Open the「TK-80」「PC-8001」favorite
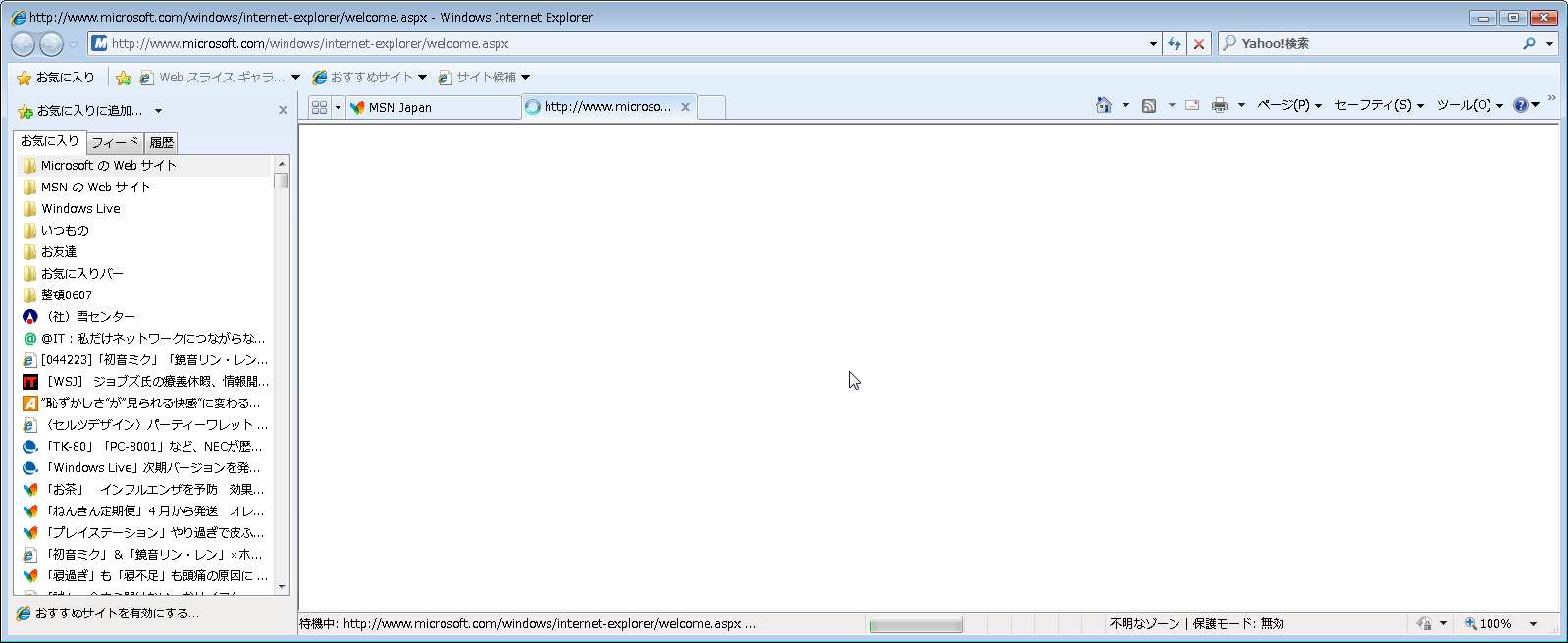This screenshot has height=643, width=1568. (x=144, y=447)
